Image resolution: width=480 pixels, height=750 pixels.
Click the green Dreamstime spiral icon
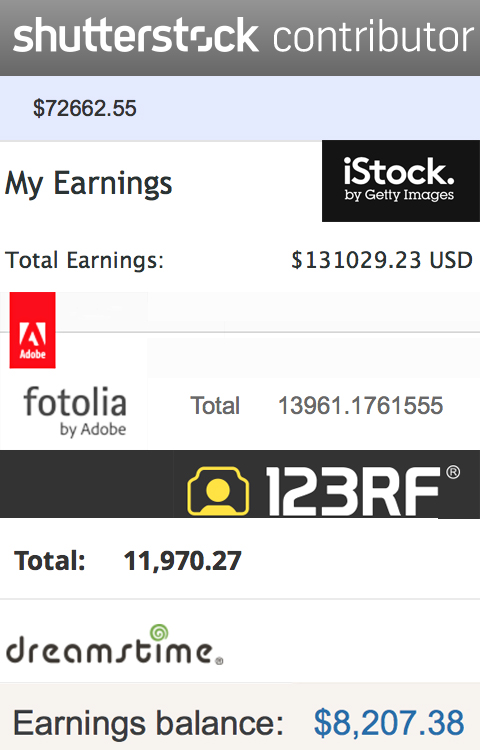(x=159, y=632)
